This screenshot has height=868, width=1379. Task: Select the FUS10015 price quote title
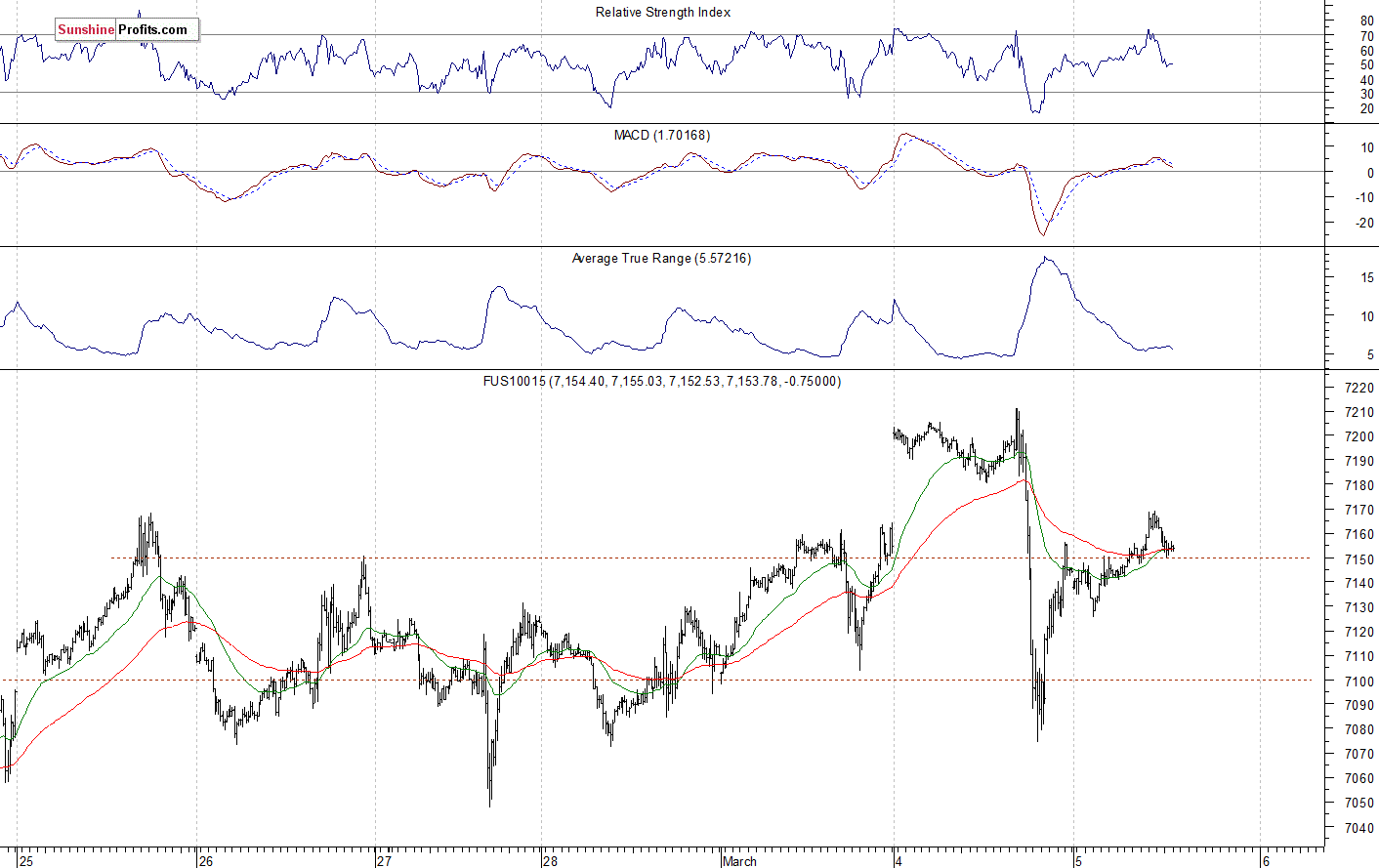point(662,382)
